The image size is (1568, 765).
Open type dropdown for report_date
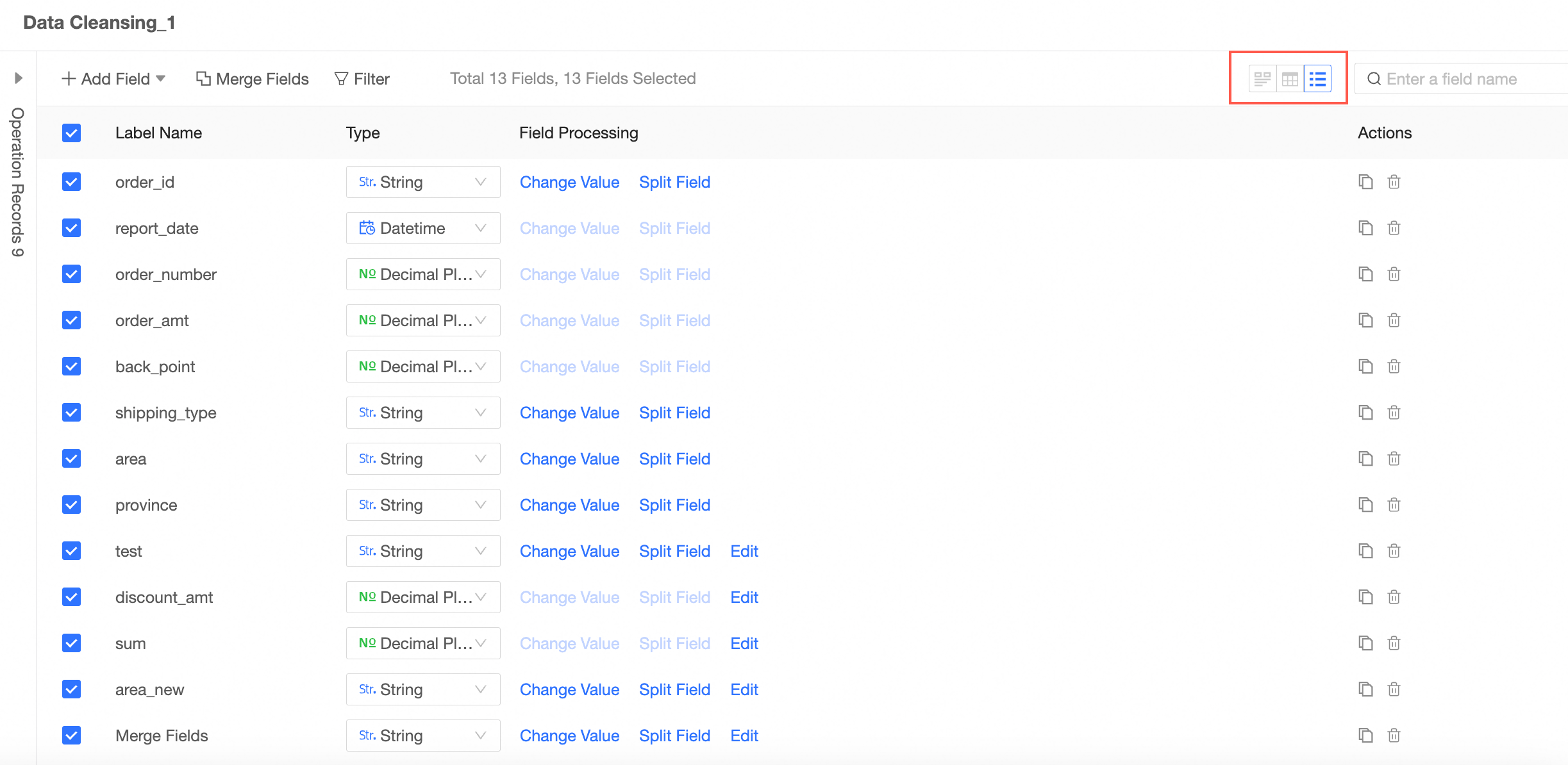(422, 228)
